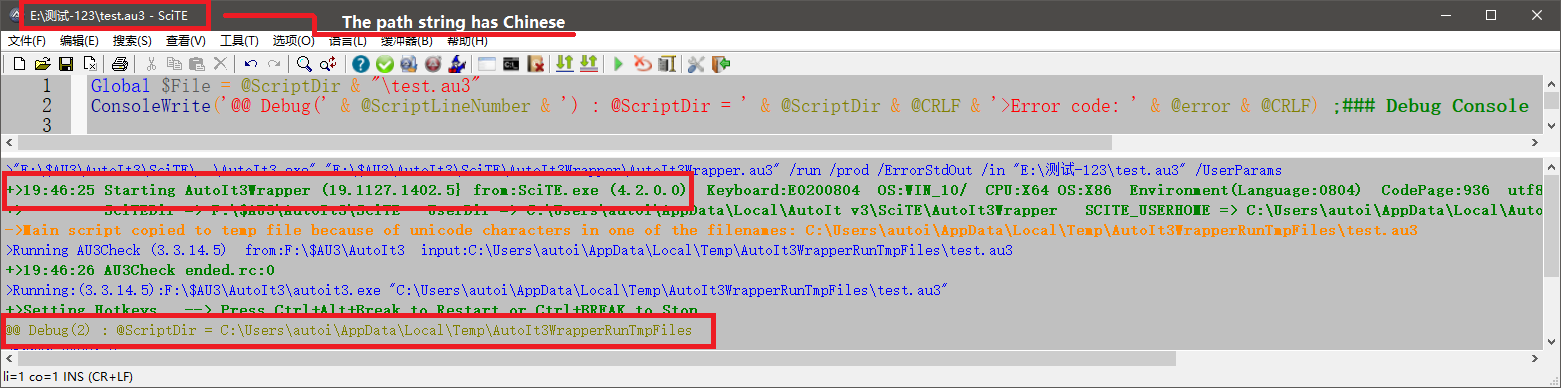Open Find with the magnifier icon

tap(304, 64)
